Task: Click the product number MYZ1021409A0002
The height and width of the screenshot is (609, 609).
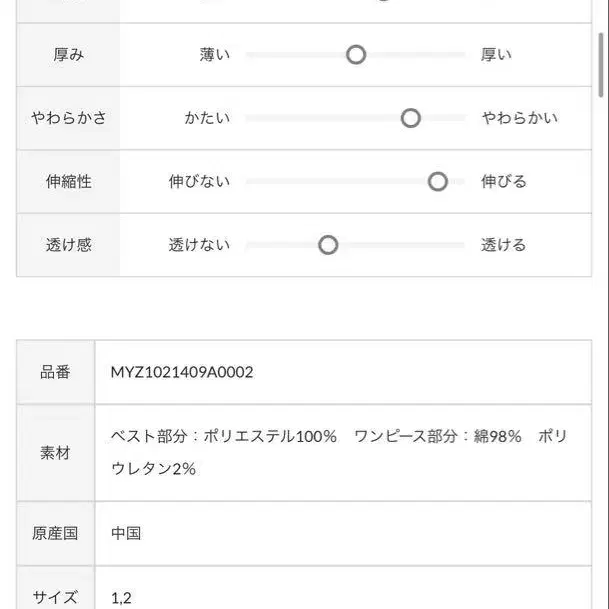Action: 182,372
